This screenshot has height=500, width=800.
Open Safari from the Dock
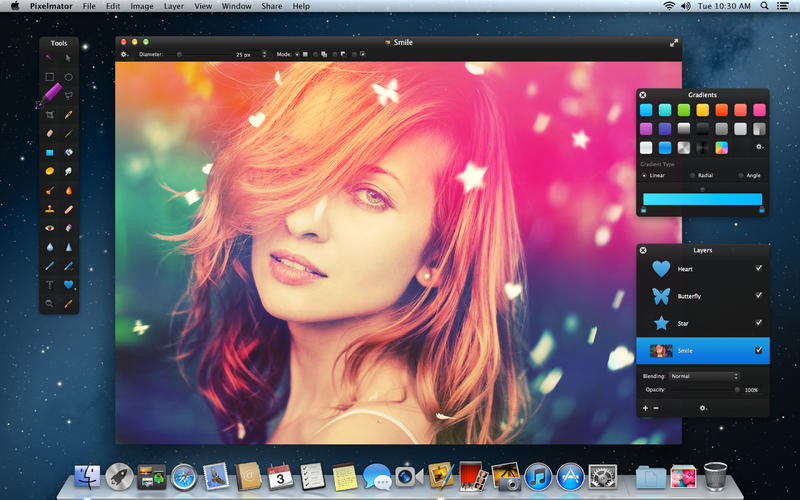point(184,477)
